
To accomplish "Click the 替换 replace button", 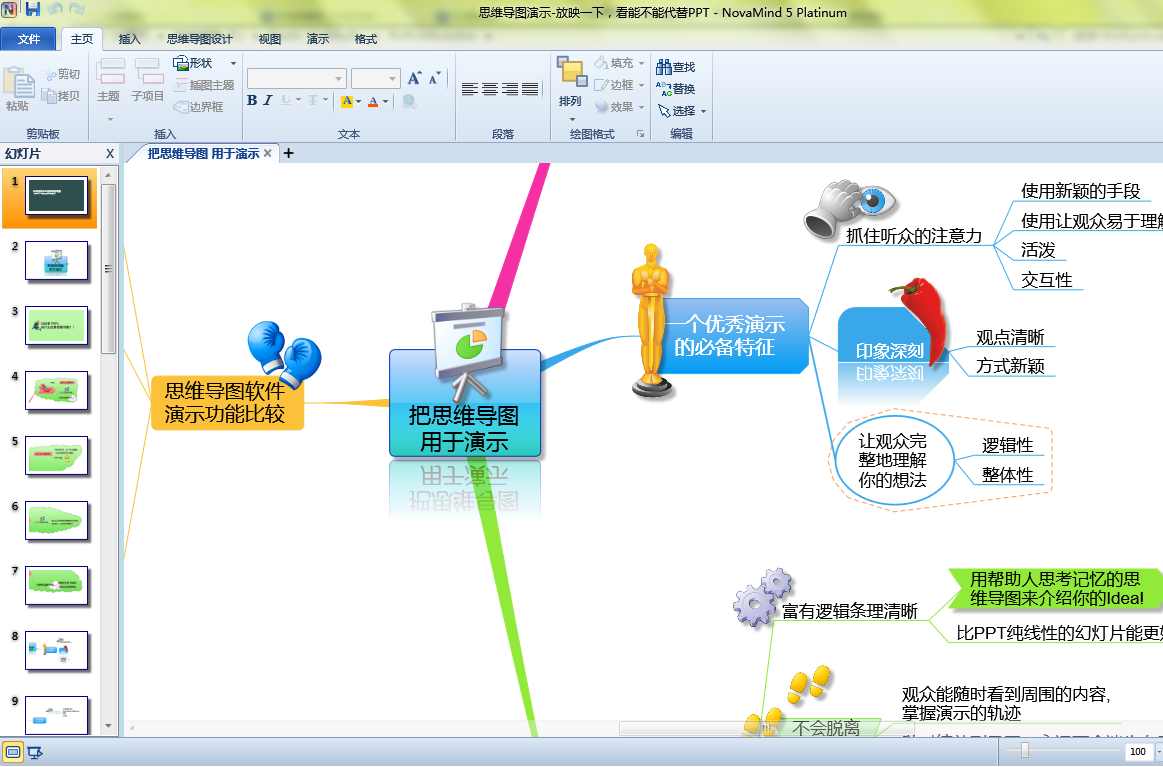I will click(676, 88).
